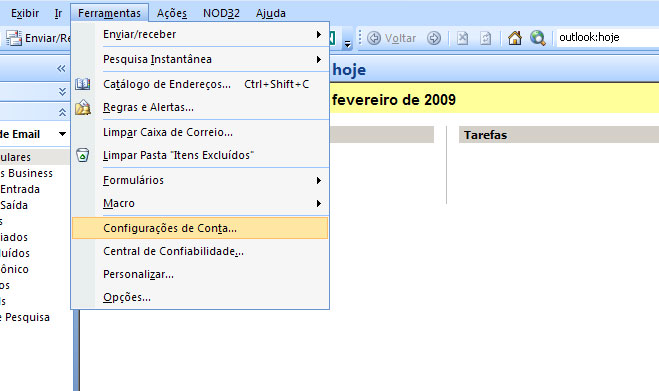Viewport: 659px width, 391px height.
Task: Select Limpar Caixa de Correio
Action: click(200, 132)
